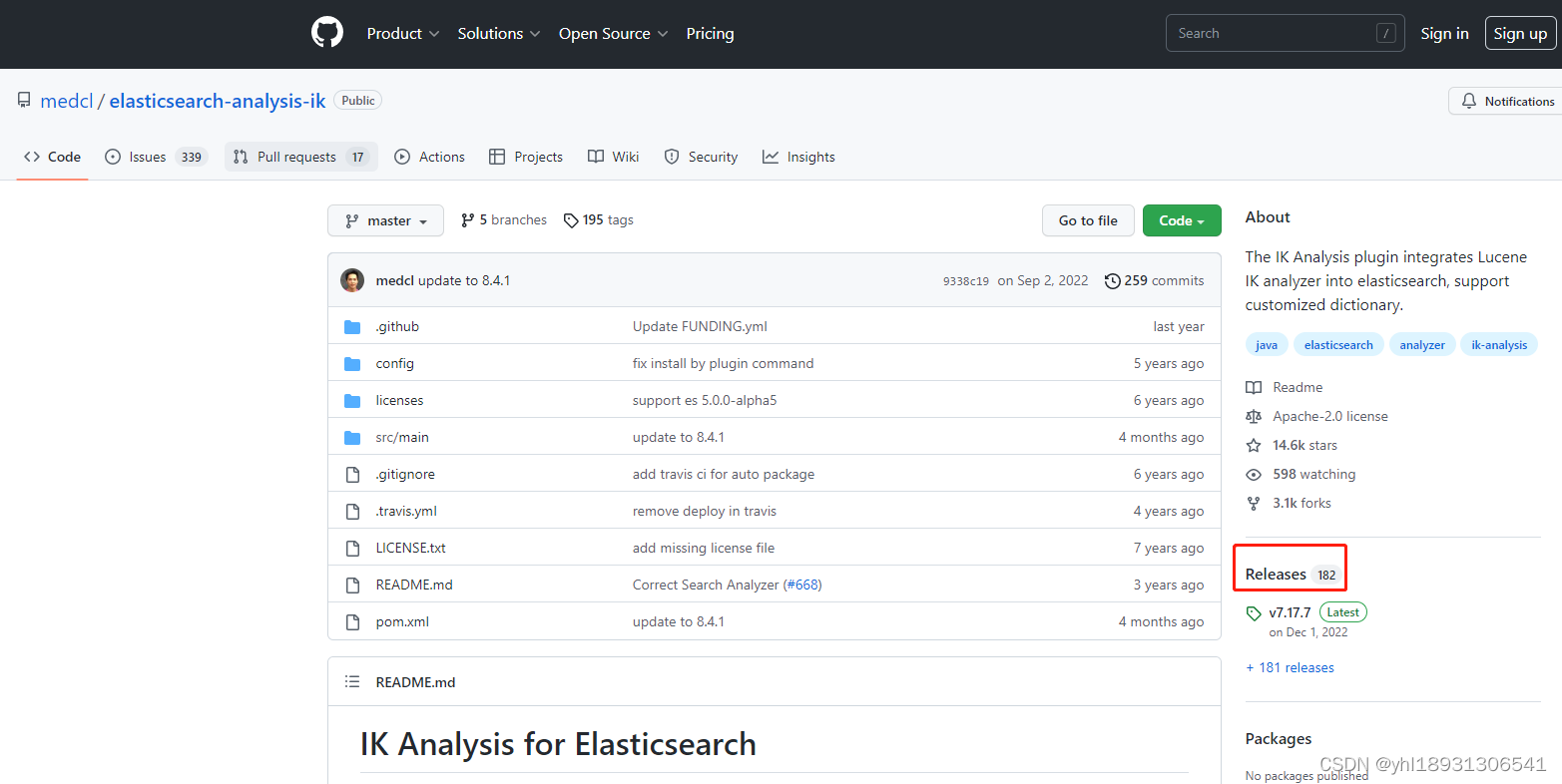The width and height of the screenshot is (1562, 784).
Task: Open the .travis.yml file
Action: 406,511
